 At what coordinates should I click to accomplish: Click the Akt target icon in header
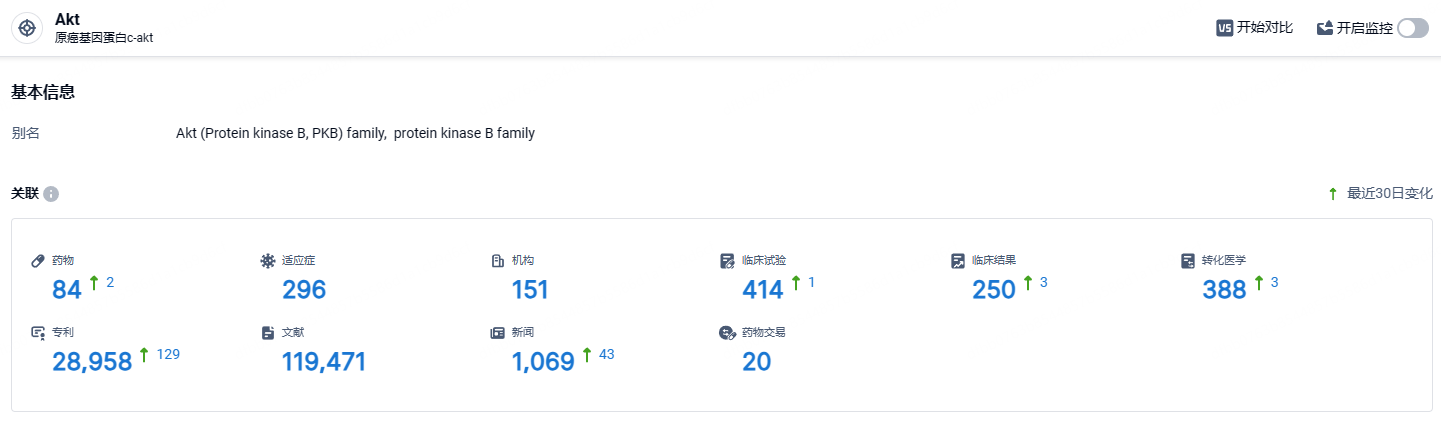[27, 28]
